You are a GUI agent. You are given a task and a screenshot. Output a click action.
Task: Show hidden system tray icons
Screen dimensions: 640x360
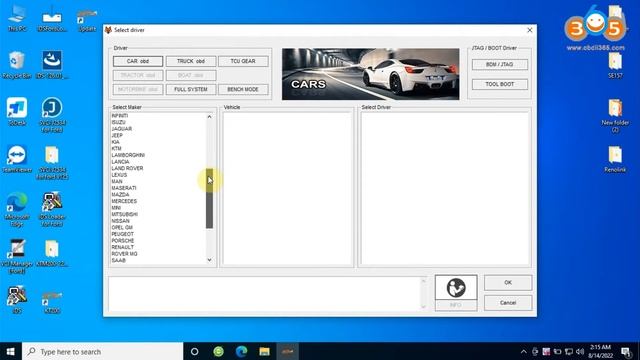coord(524,351)
